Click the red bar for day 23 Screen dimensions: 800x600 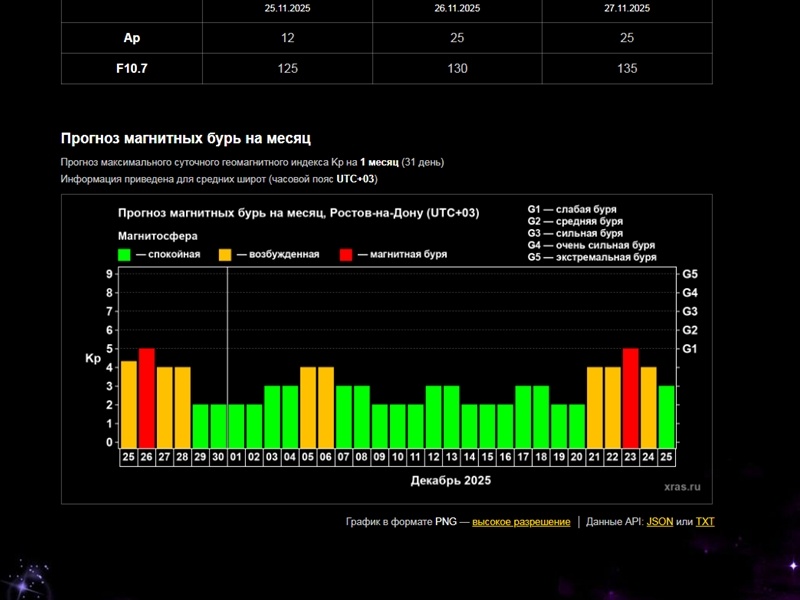coord(631,398)
